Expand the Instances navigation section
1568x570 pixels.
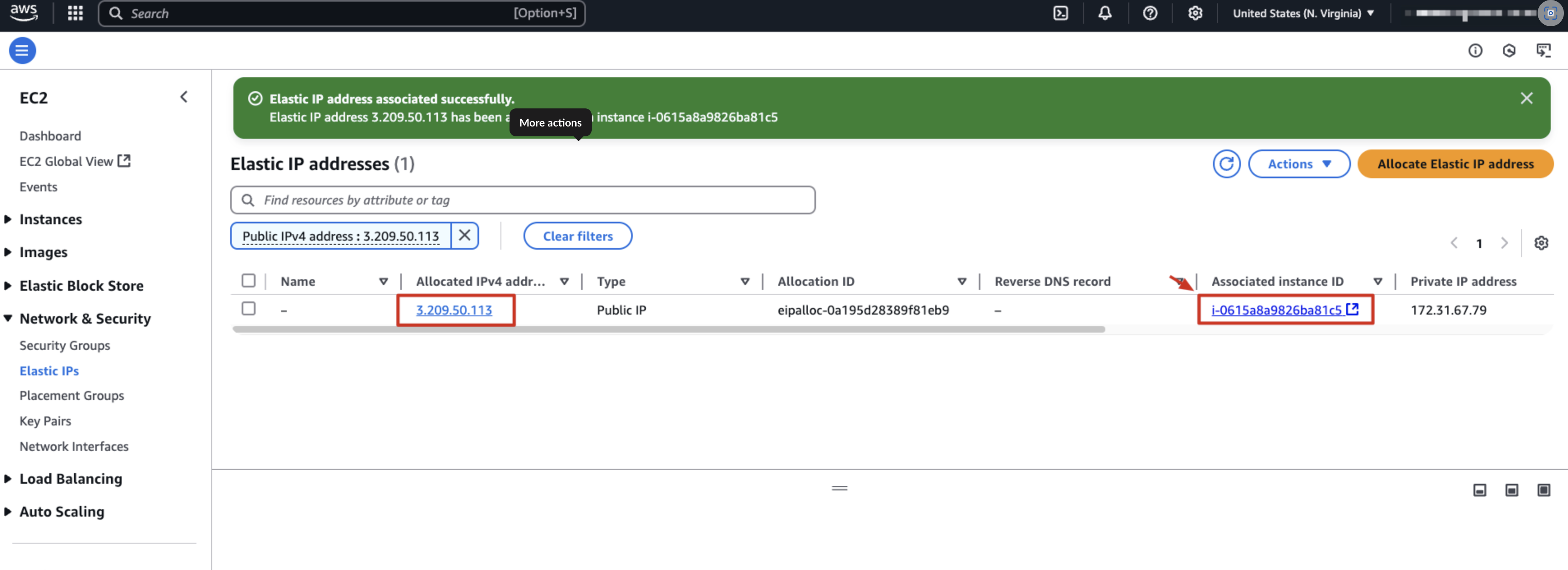51,219
